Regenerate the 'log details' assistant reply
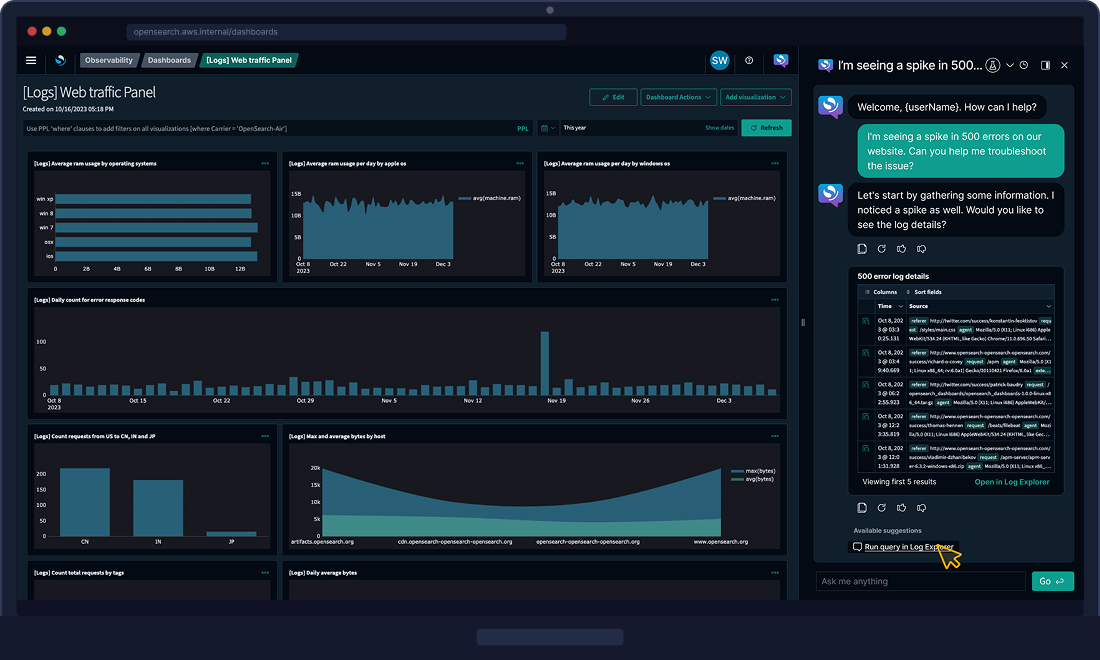 point(882,249)
